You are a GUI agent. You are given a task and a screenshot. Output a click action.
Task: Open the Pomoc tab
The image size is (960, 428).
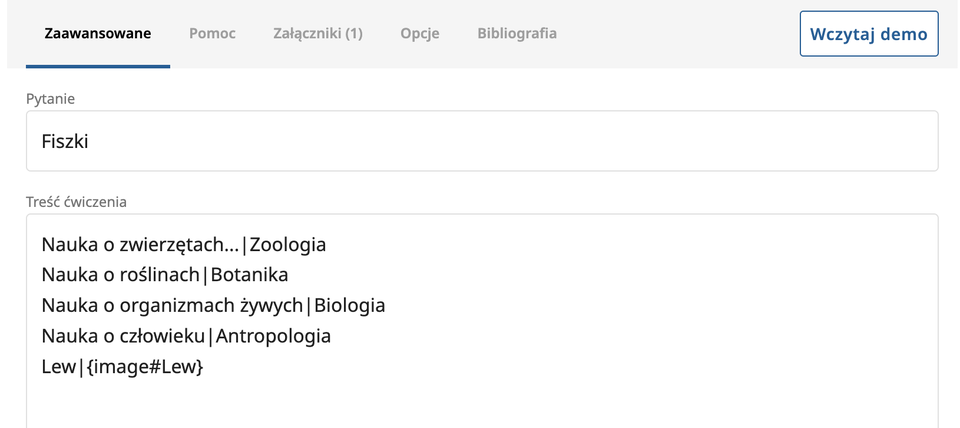212,34
